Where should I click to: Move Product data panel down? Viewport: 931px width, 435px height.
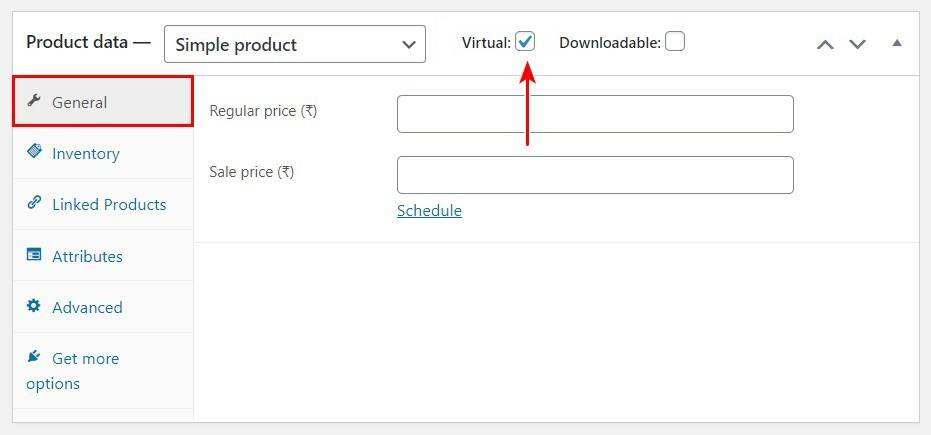point(857,44)
